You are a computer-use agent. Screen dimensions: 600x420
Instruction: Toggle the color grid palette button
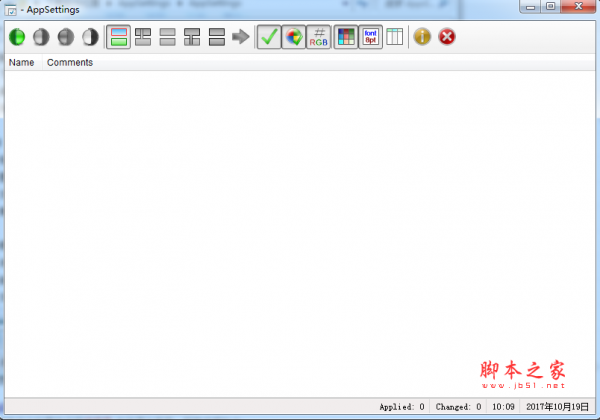coord(346,37)
